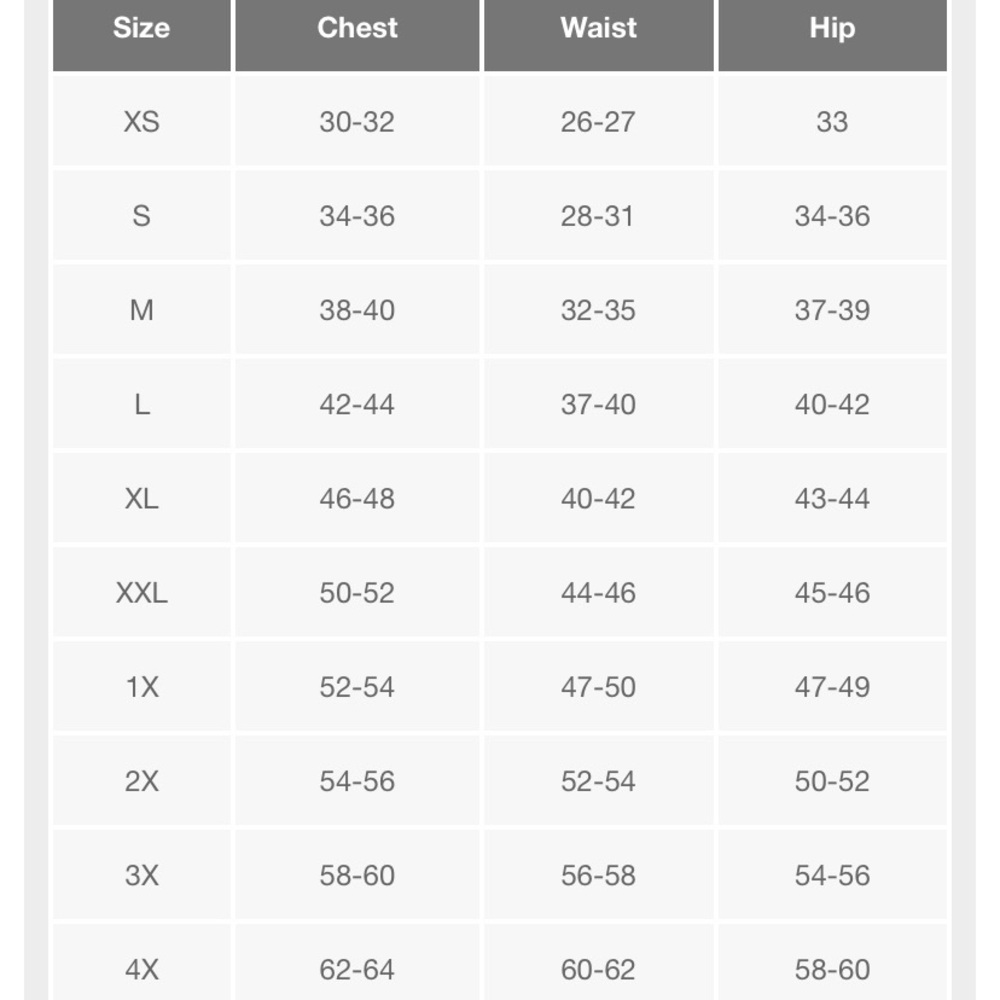Click the 1X size row label
The image size is (1000, 1000).
[x=142, y=687]
